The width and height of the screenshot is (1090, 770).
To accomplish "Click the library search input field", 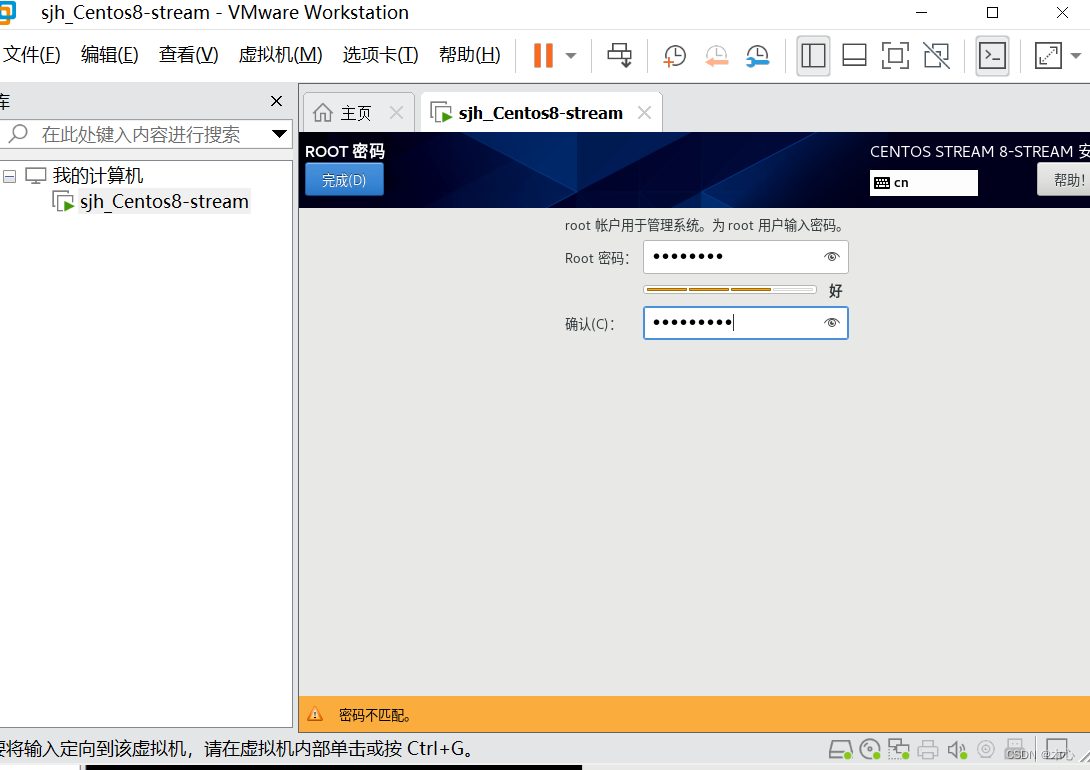I will pyautogui.click(x=139, y=134).
